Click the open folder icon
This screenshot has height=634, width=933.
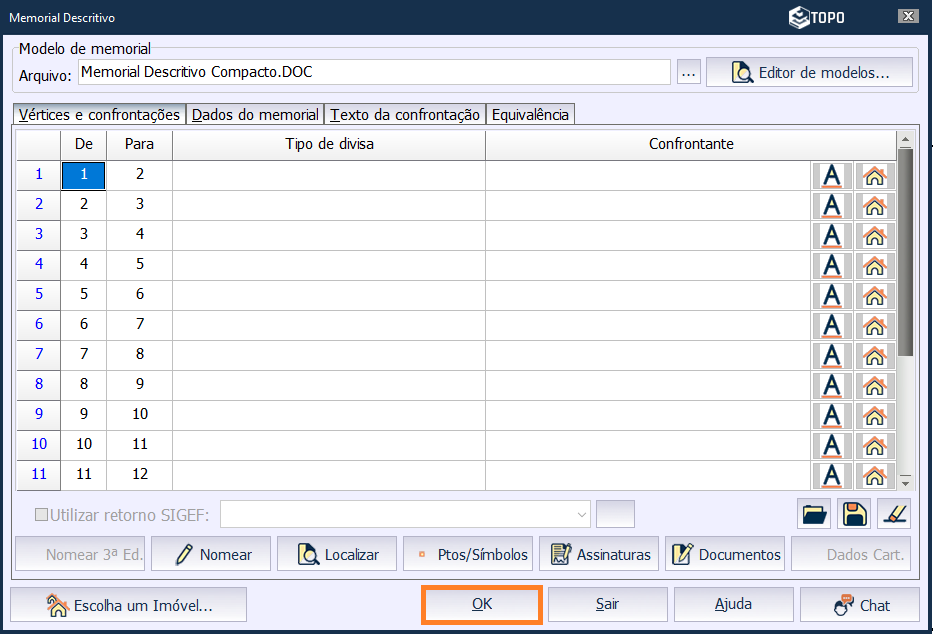click(x=815, y=514)
